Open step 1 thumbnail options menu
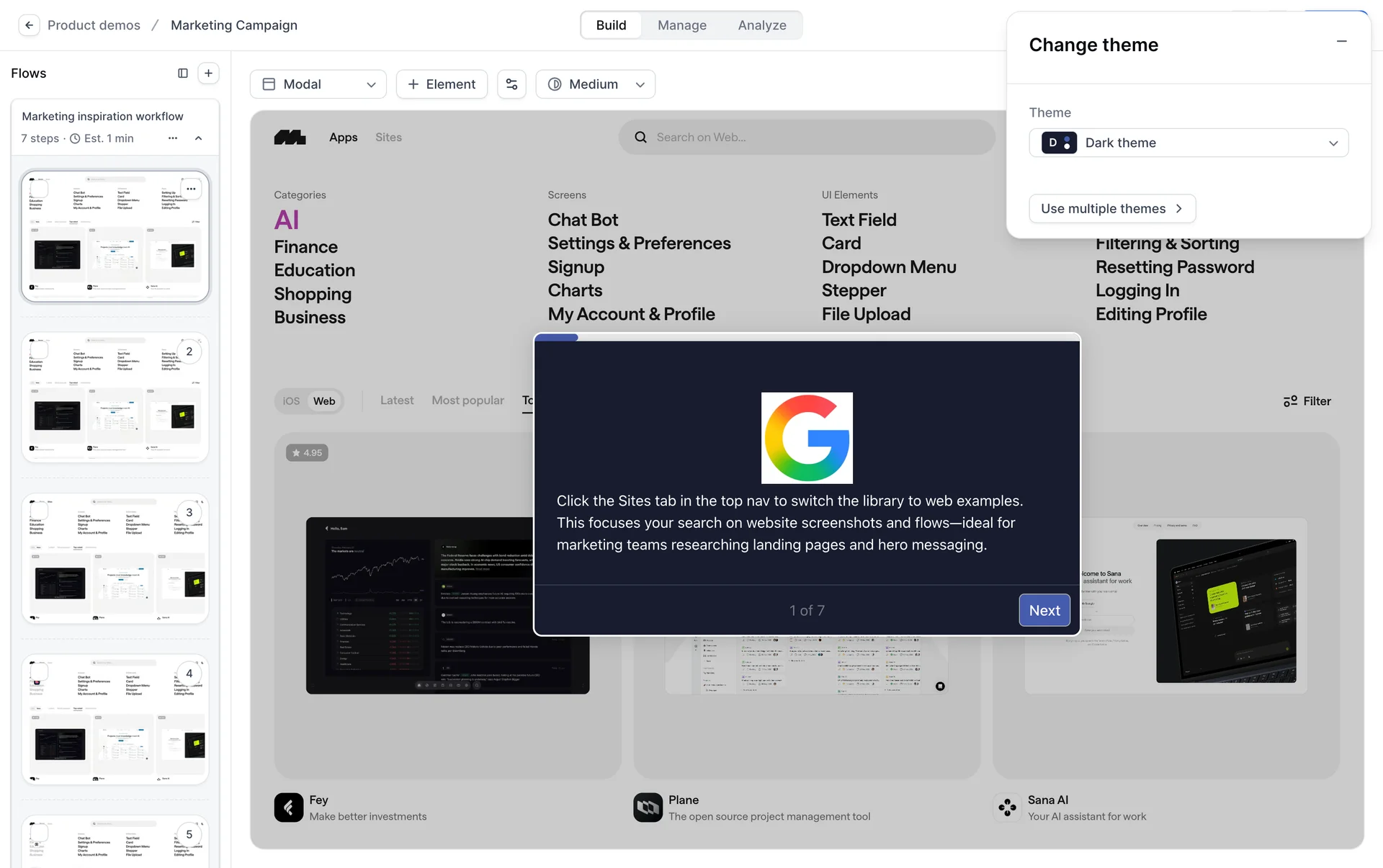 coord(191,189)
